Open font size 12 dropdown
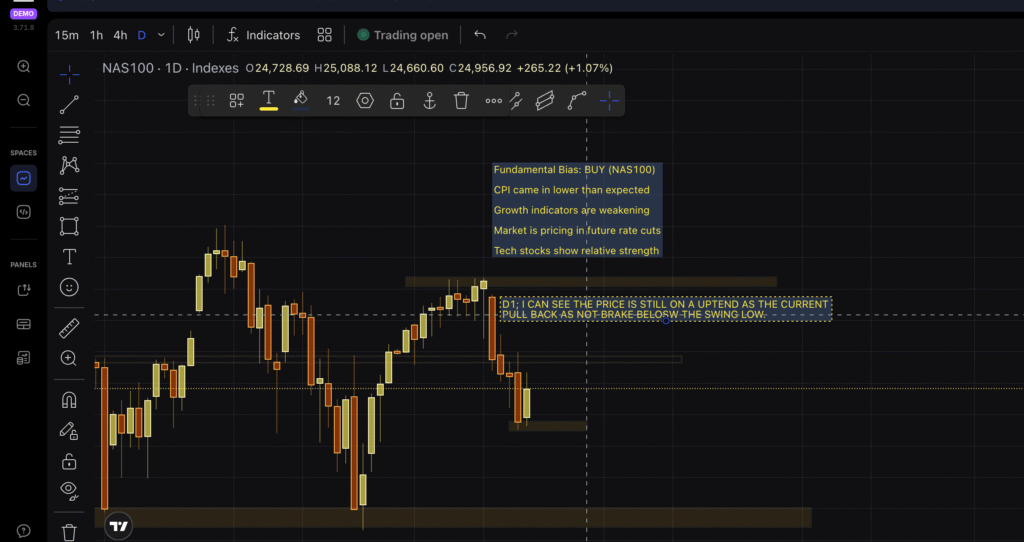 pyautogui.click(x=333, y=101)
